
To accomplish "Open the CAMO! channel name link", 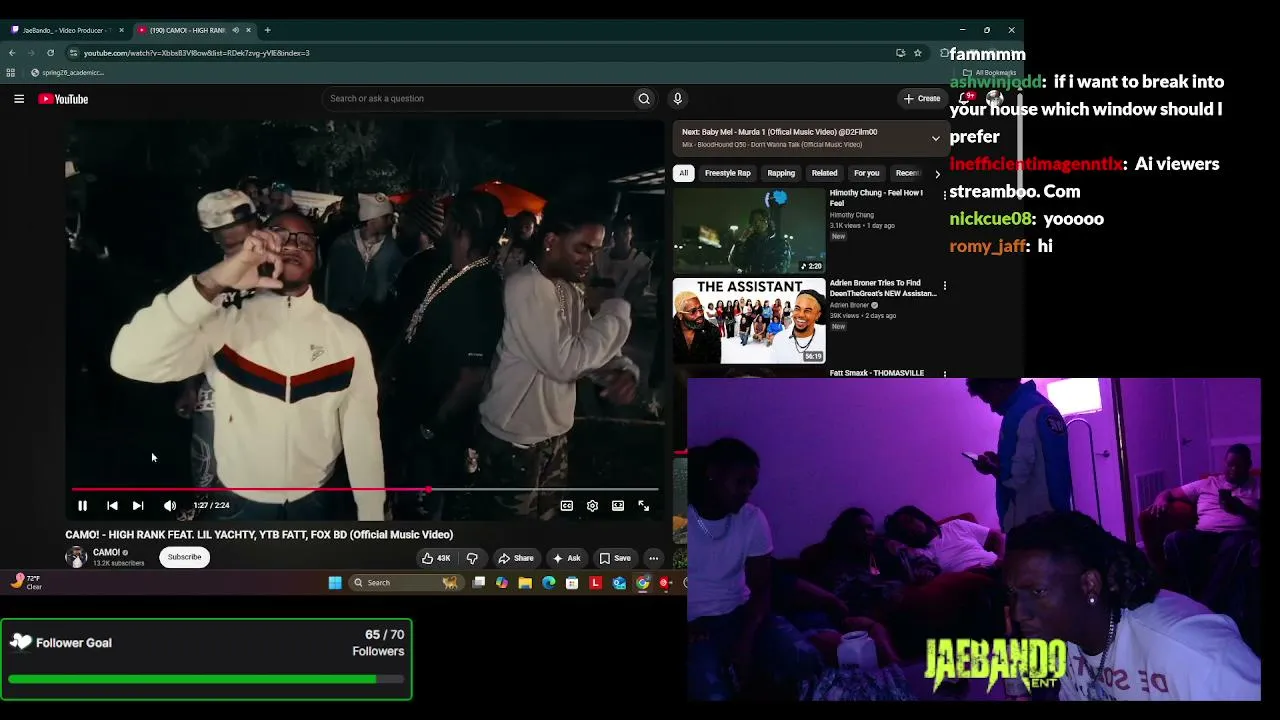I will pos(106,552).
